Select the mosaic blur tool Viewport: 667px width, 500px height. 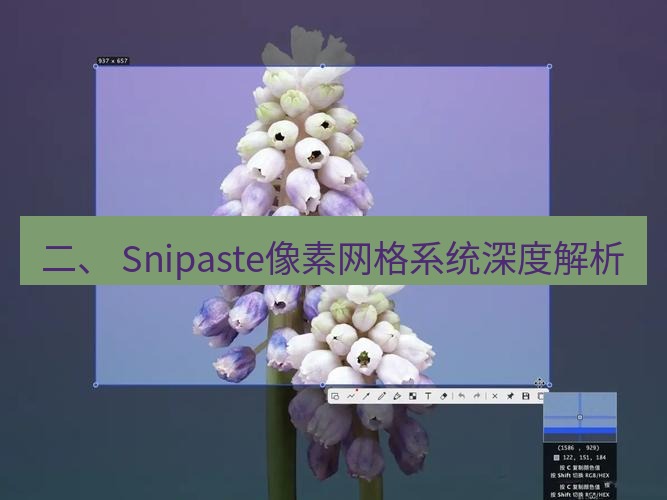click(x=413, y=396)
